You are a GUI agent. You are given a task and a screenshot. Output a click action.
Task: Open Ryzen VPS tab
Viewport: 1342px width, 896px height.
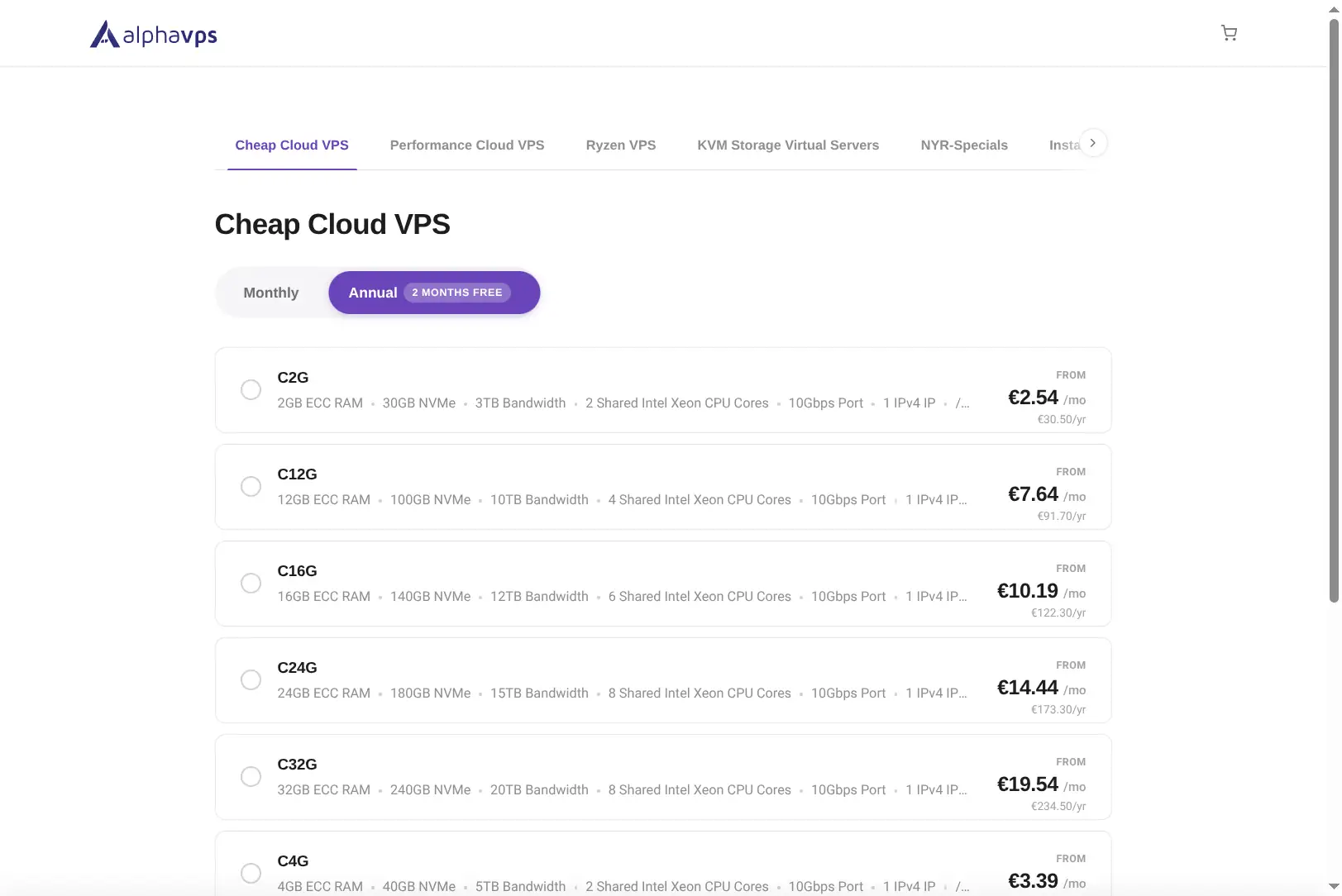tap(621, 145)
